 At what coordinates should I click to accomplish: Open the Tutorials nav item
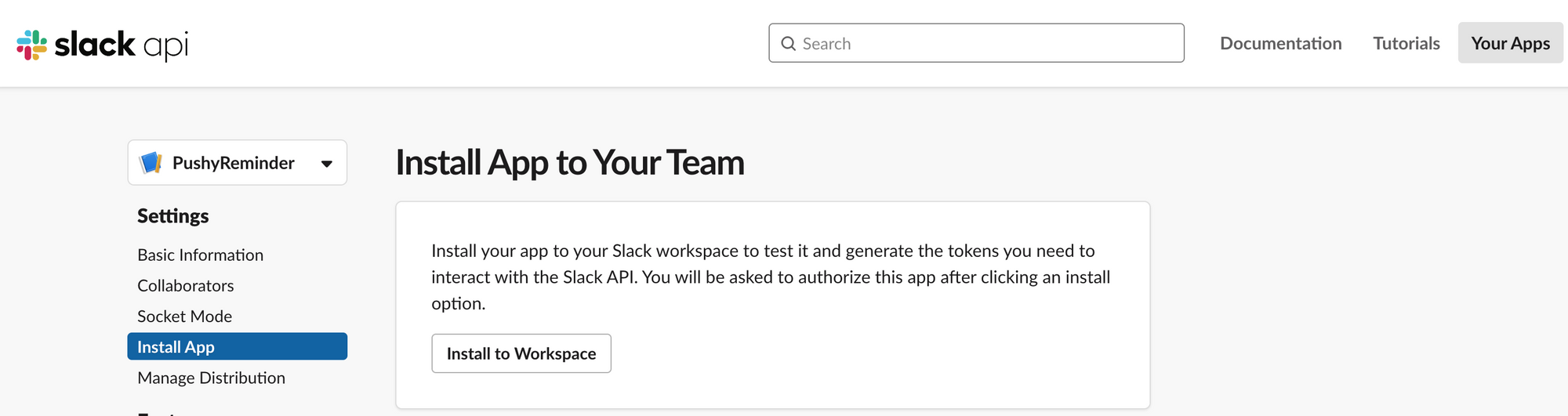pyautogui.click(x=1406, y=43)
